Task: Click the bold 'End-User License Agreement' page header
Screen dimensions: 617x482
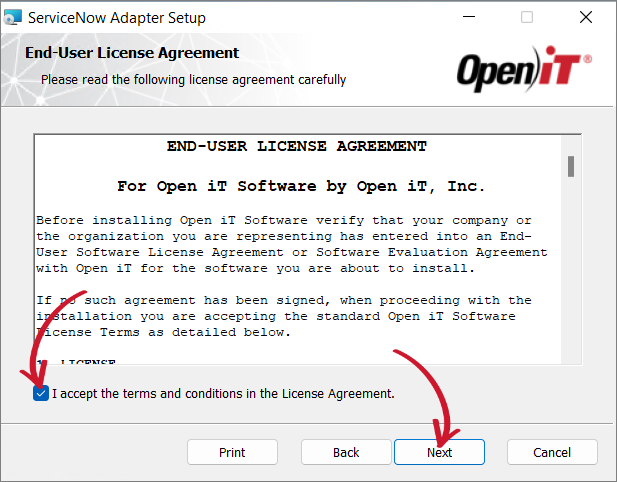Action: coord(132,53)
